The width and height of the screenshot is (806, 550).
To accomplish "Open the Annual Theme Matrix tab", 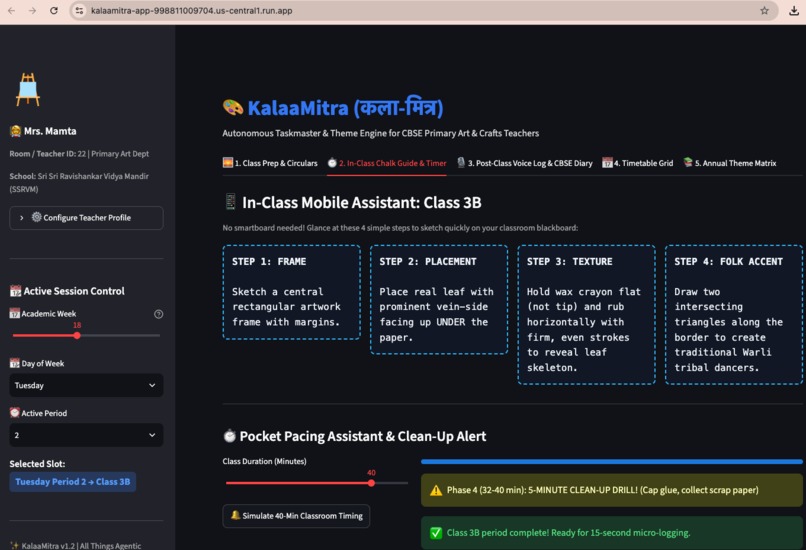I will tap(730, 163).
